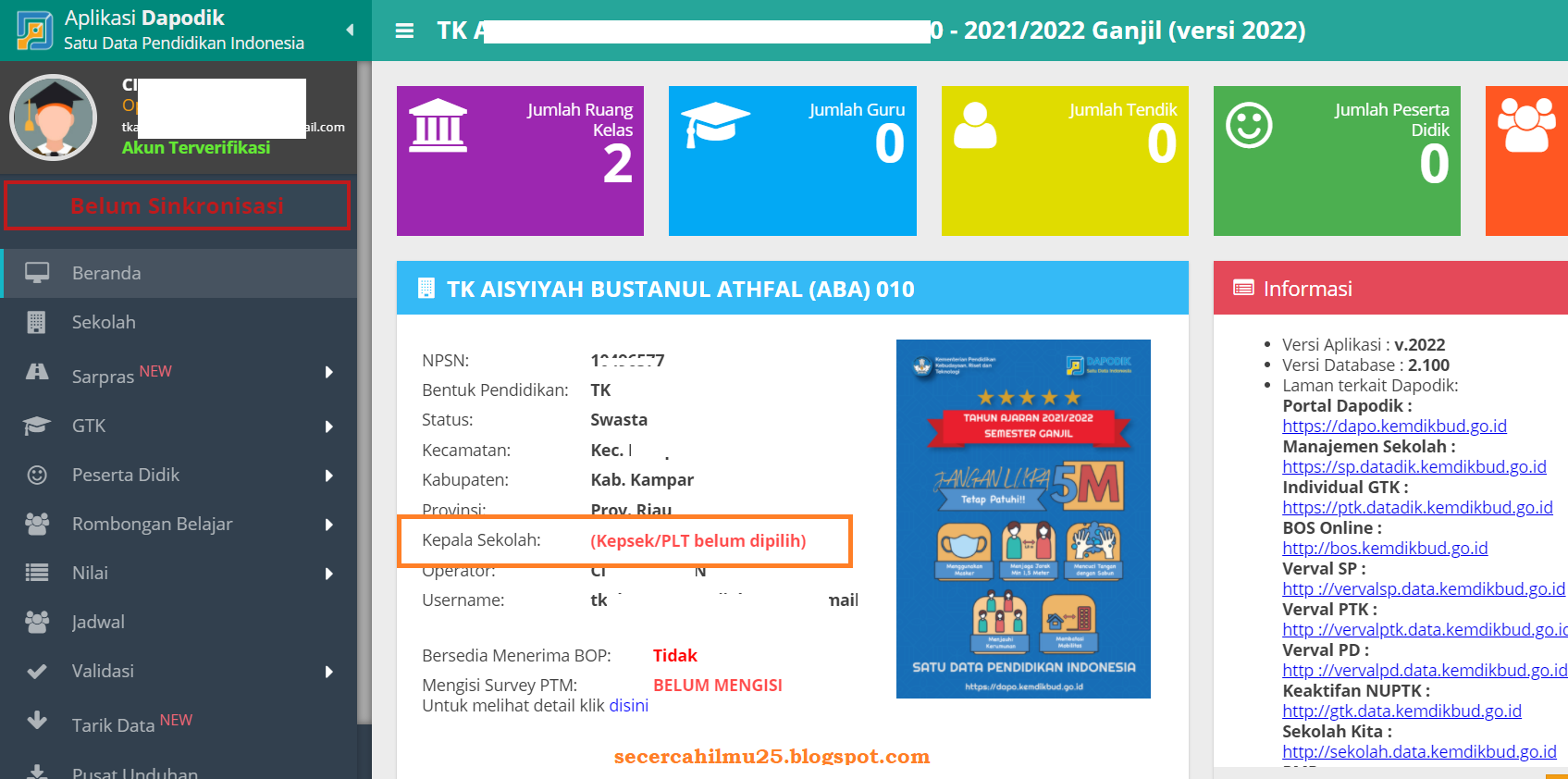The height and width of the screenshot is (779, 1568).
Task: Click the smiley icon on Jumlah Peserta Didik card
Action: pyautogui.click(x=1249, y=125)
